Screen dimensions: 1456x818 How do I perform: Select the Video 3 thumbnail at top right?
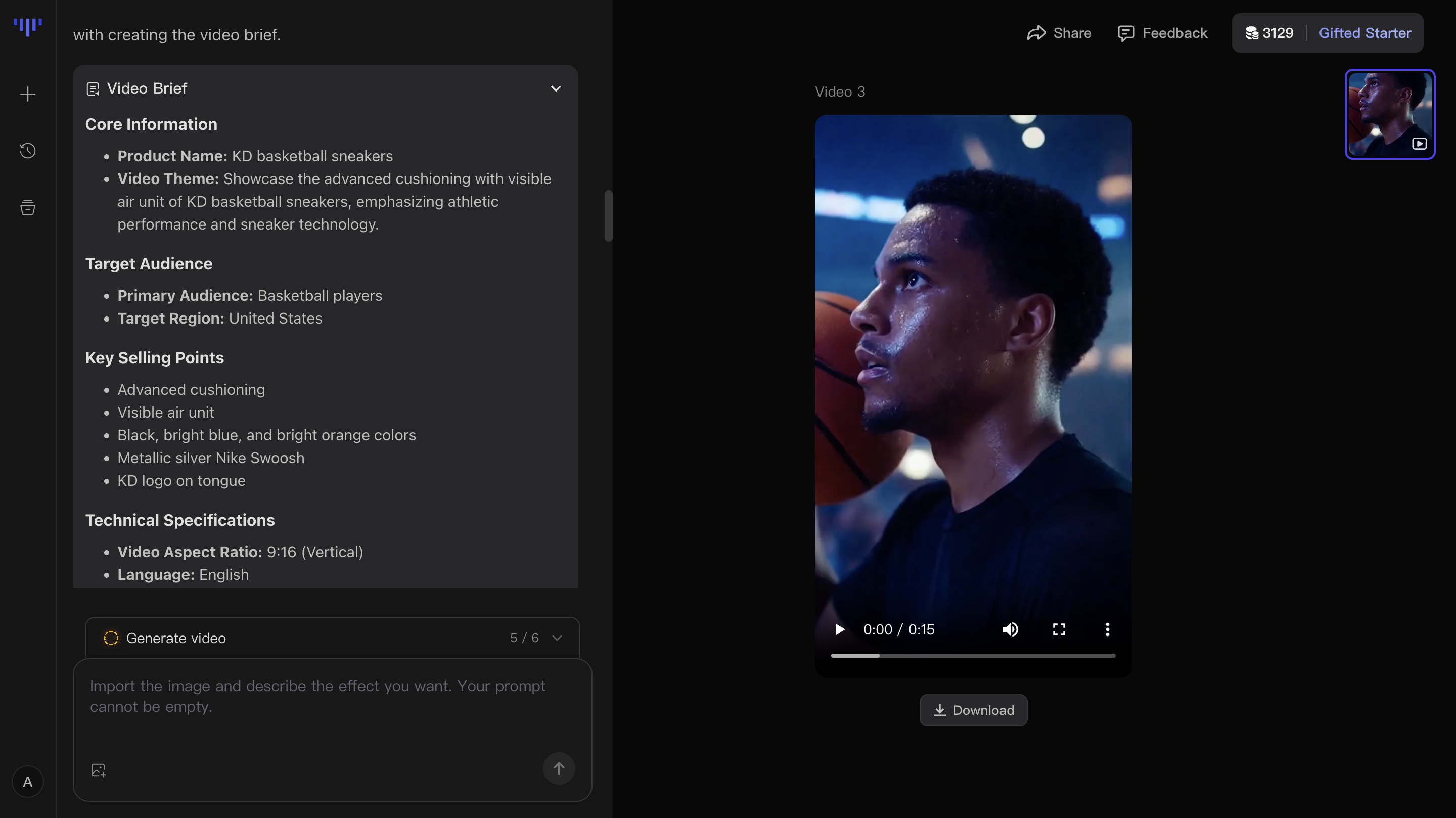(1389, 114)
